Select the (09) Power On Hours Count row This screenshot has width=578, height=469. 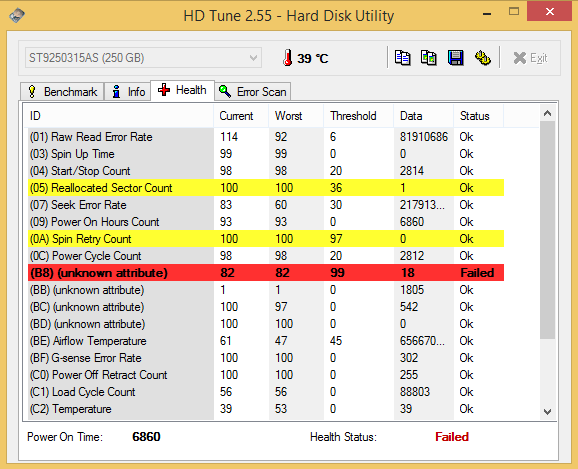pyautogui.click(x=266, y=222)
